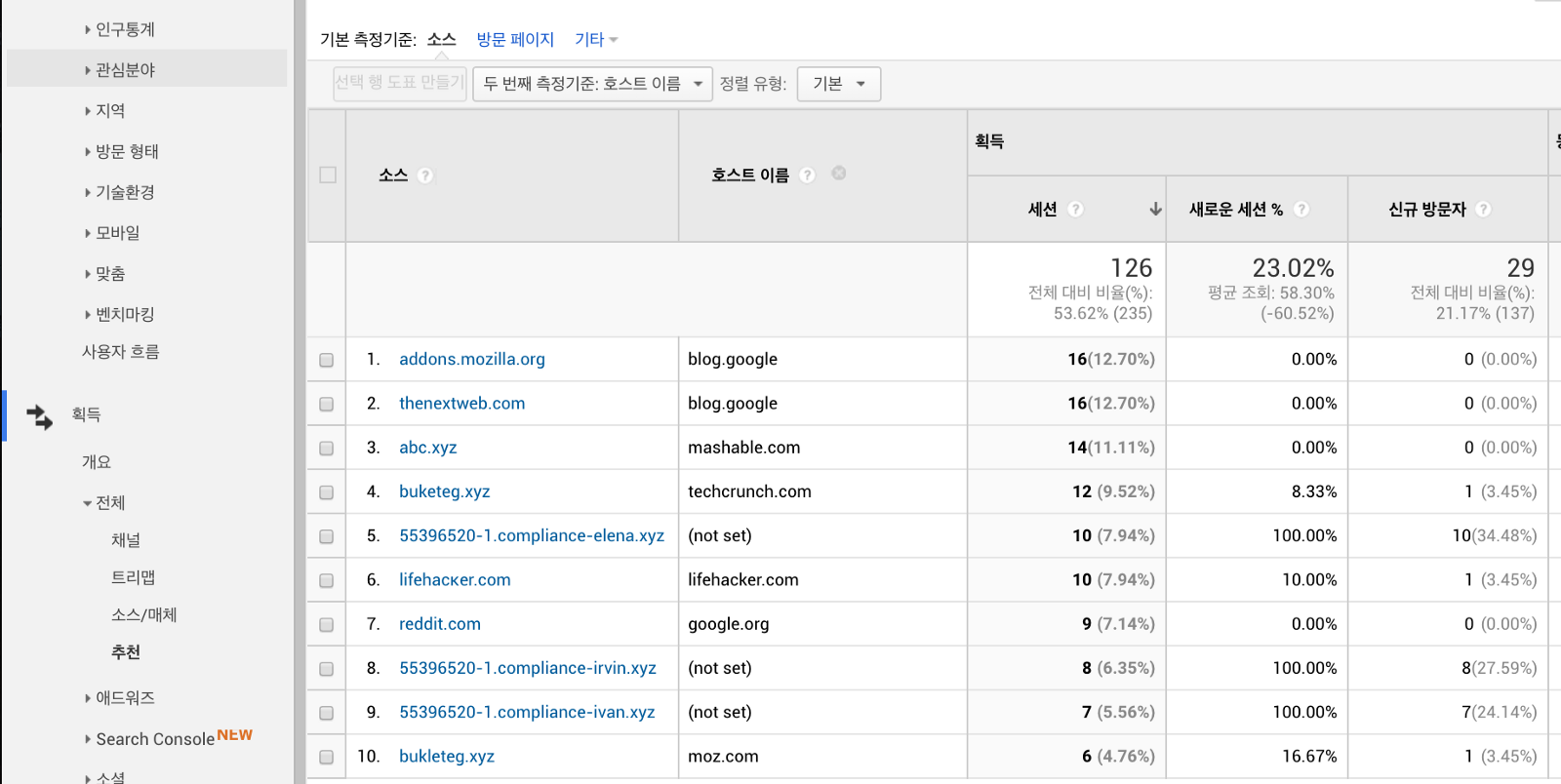
Task: Open the secondary dimension 호스트 이름 dropdown
Action: tap(592, 84)
